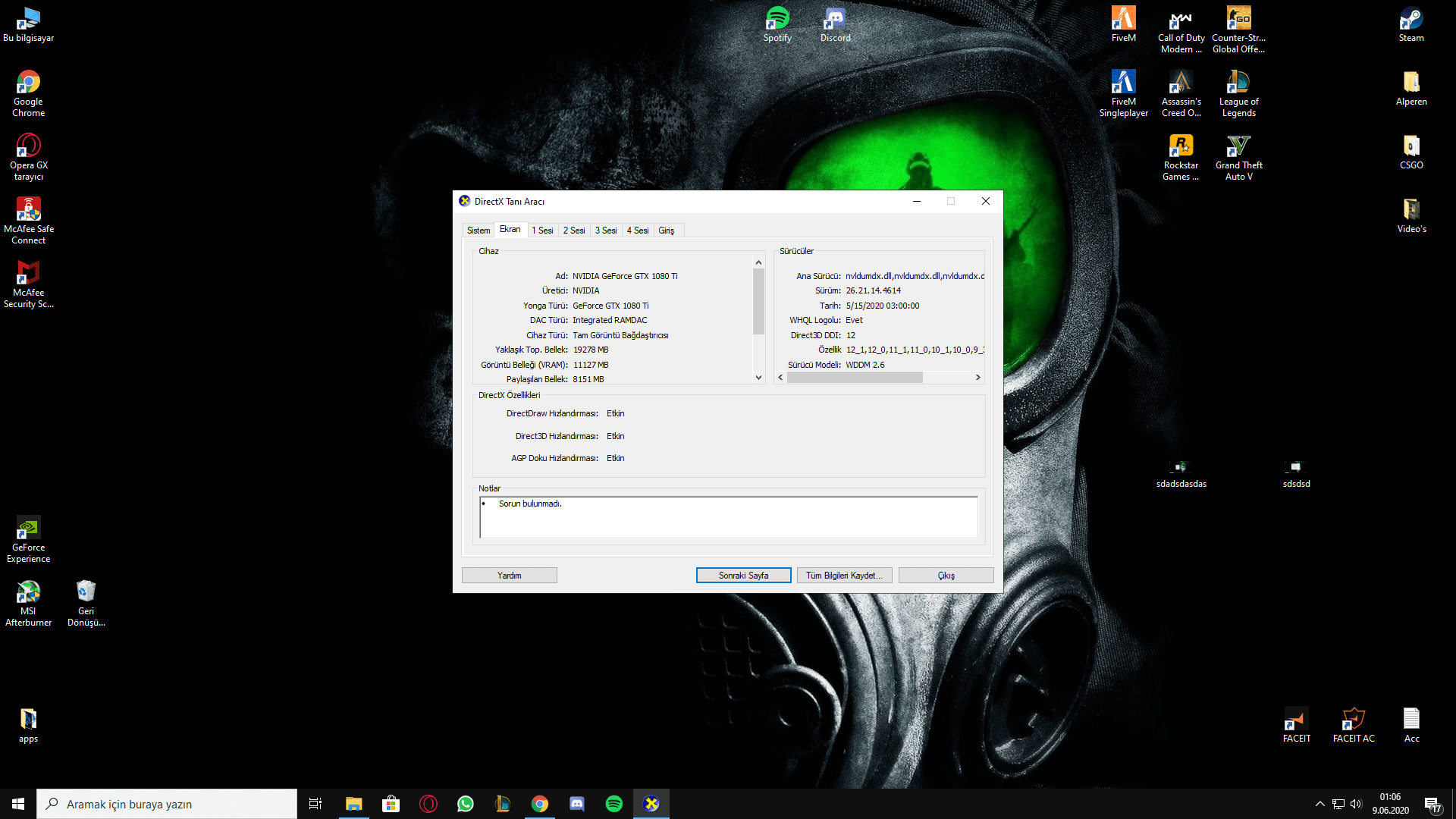This screenshot has height=819, width=1456.
Task: Switch to the 1 Sesi tab
Action: (x=542, y=231)
